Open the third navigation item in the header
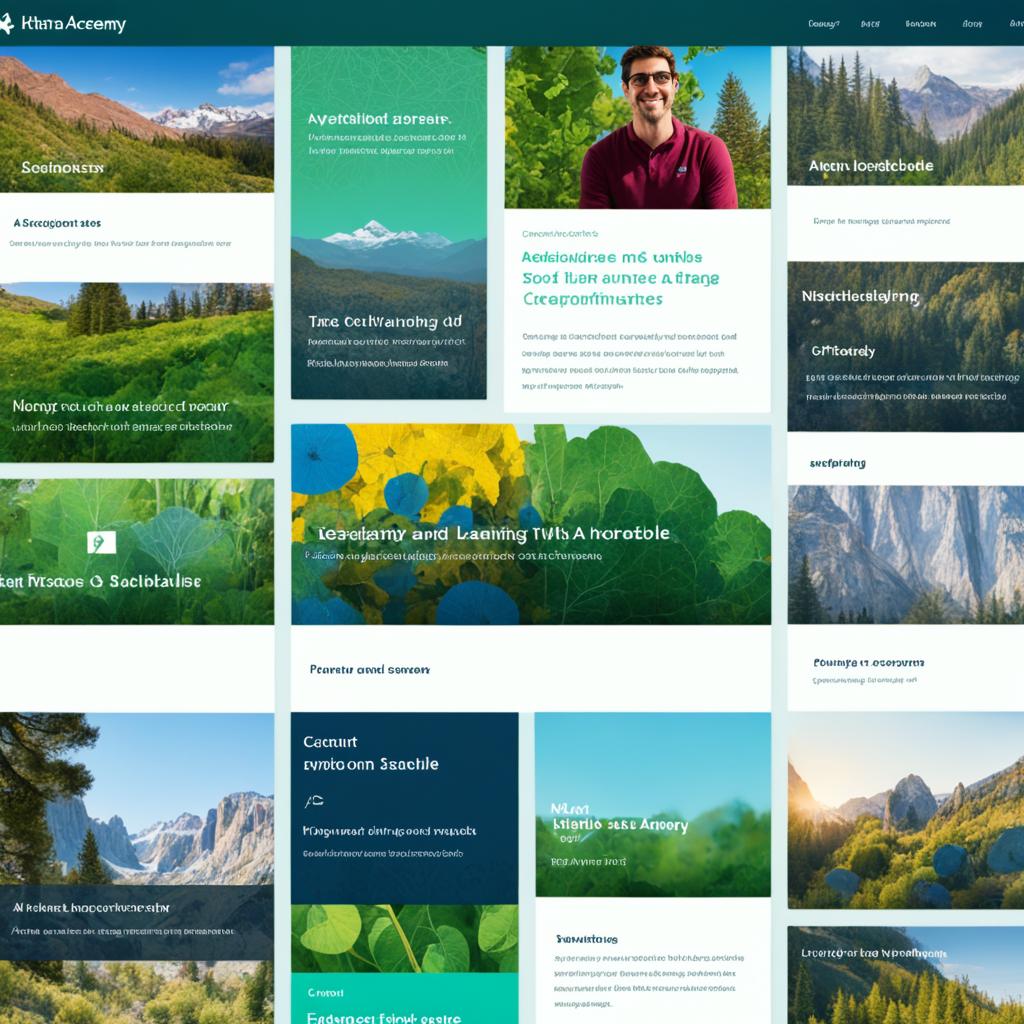This screenshot has width=1024, height=1024. pos(920,24)
